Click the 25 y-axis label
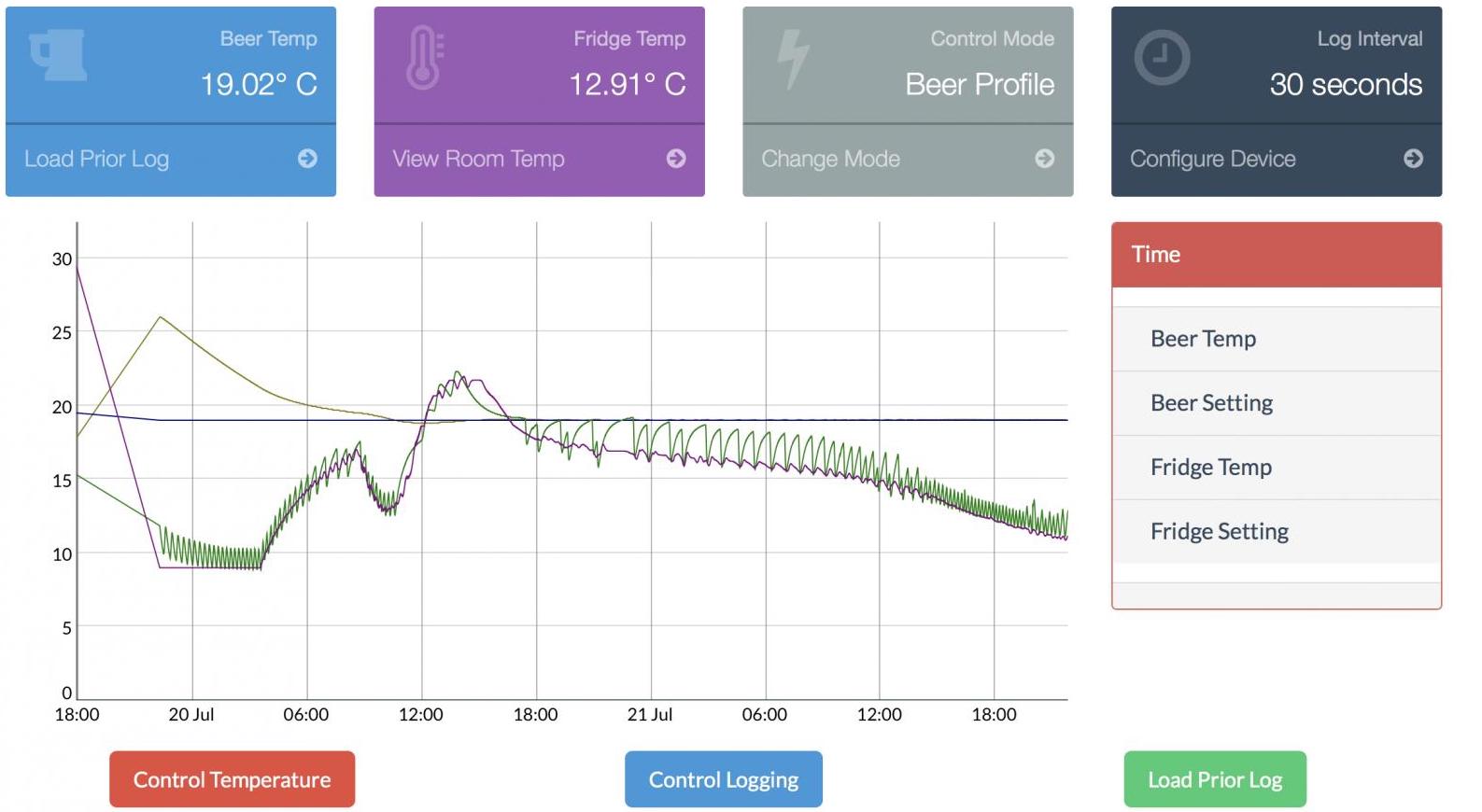1482x812 pixels. tap(62, 333)
